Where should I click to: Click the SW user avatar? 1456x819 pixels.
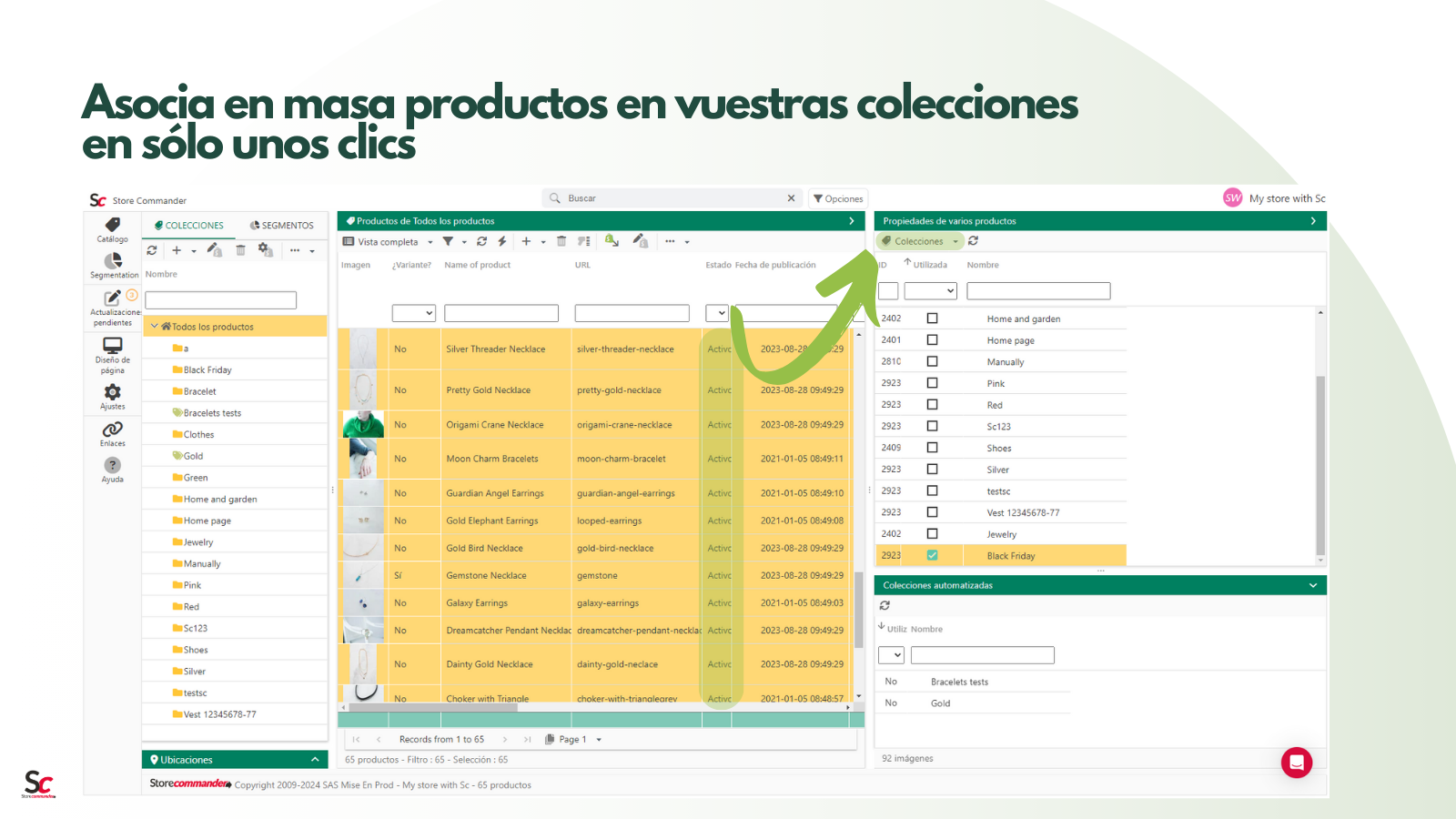(x=1233, y=198)
